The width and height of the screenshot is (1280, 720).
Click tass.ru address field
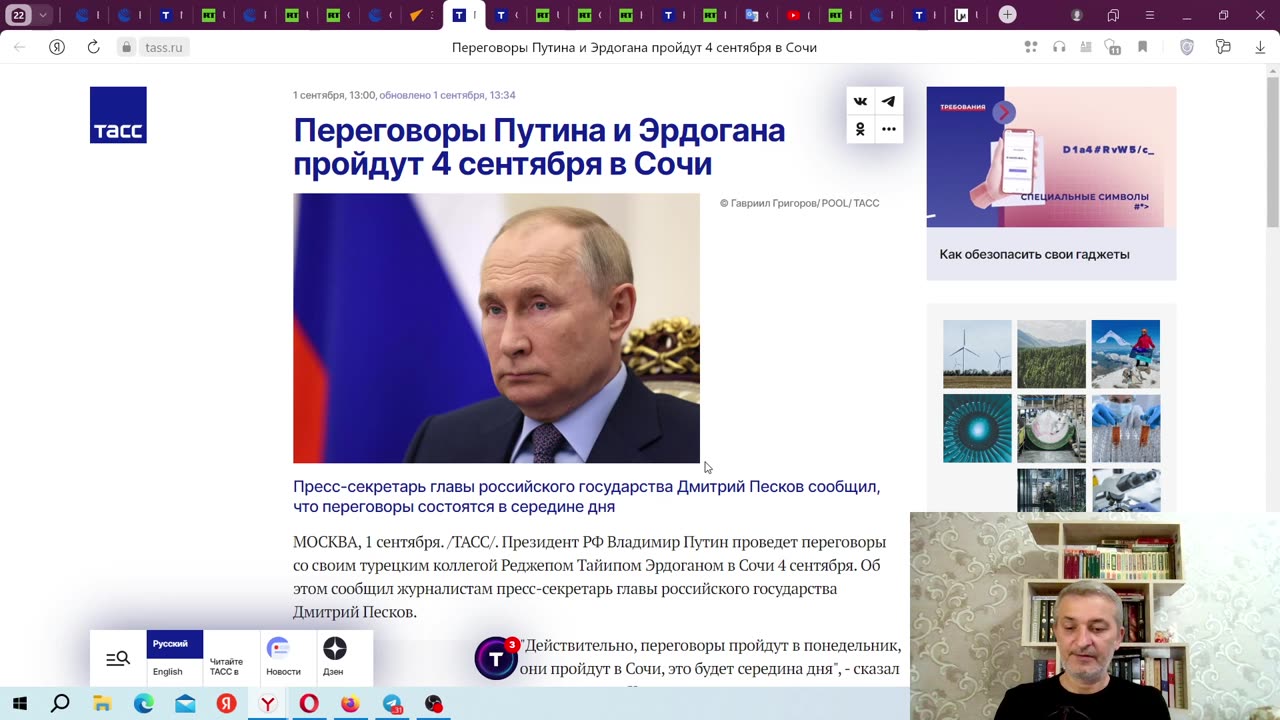tap(164, 47)
